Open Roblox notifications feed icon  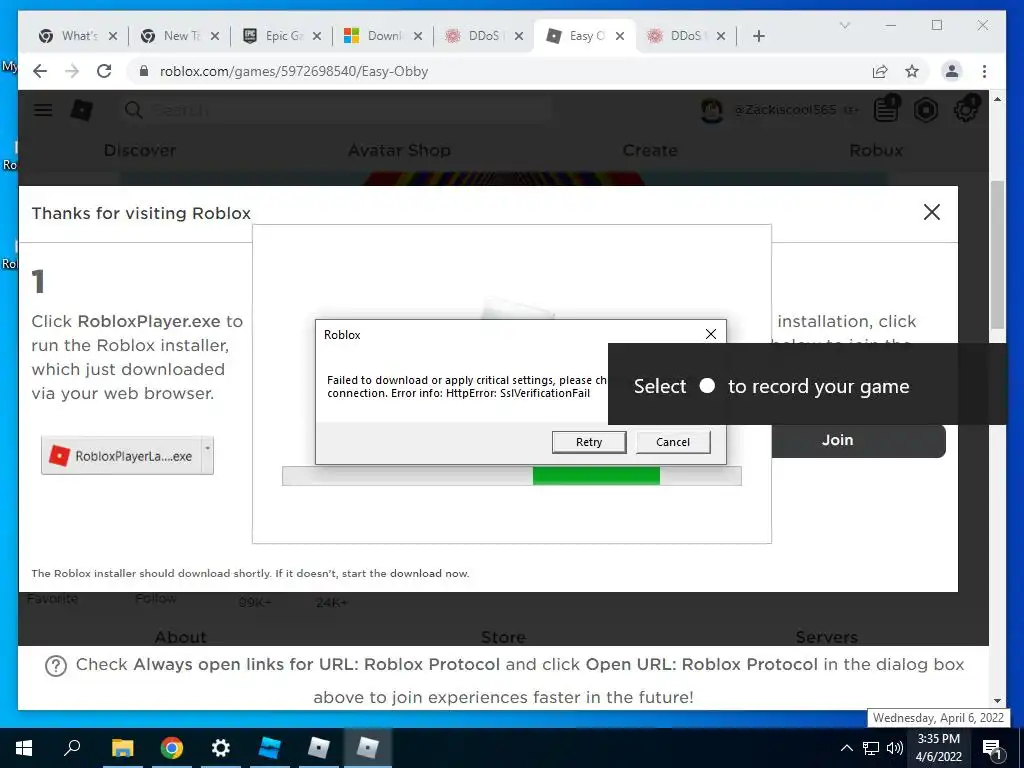tap(886, 110)
